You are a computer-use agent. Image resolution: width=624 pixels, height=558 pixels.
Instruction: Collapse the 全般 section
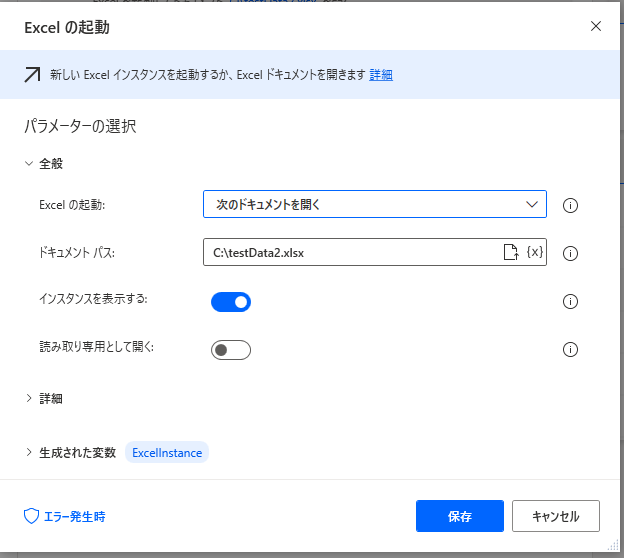click(29, 163)
